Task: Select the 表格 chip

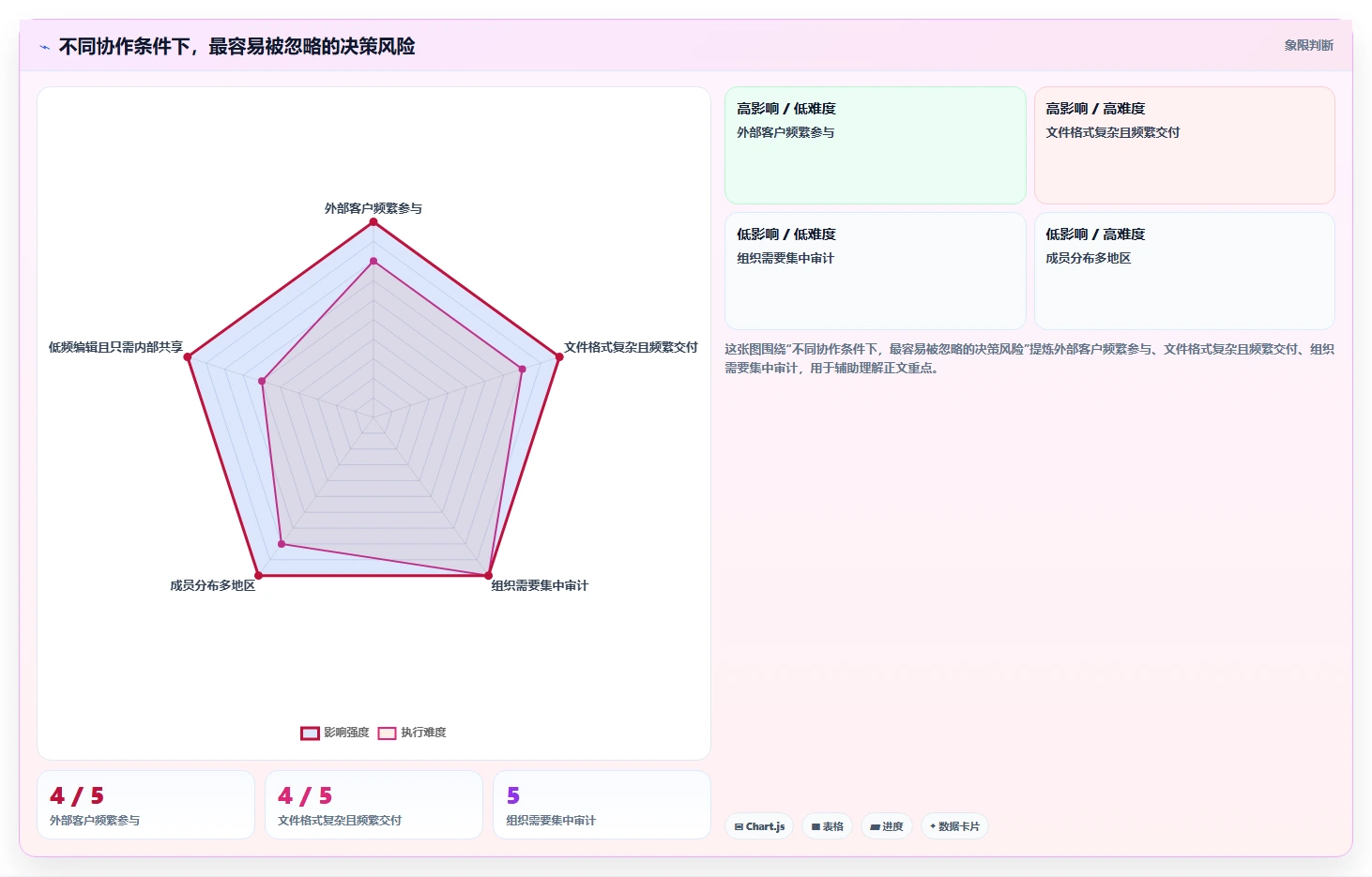Action: [827, 826]
